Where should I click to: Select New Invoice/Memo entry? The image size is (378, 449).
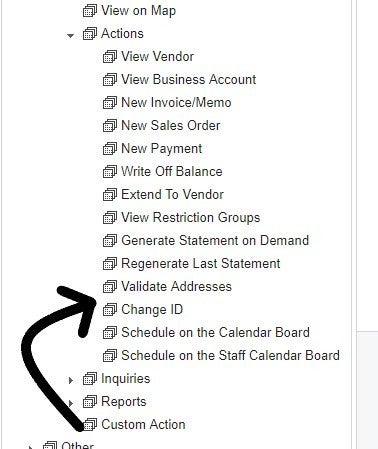tap(176, 103)
